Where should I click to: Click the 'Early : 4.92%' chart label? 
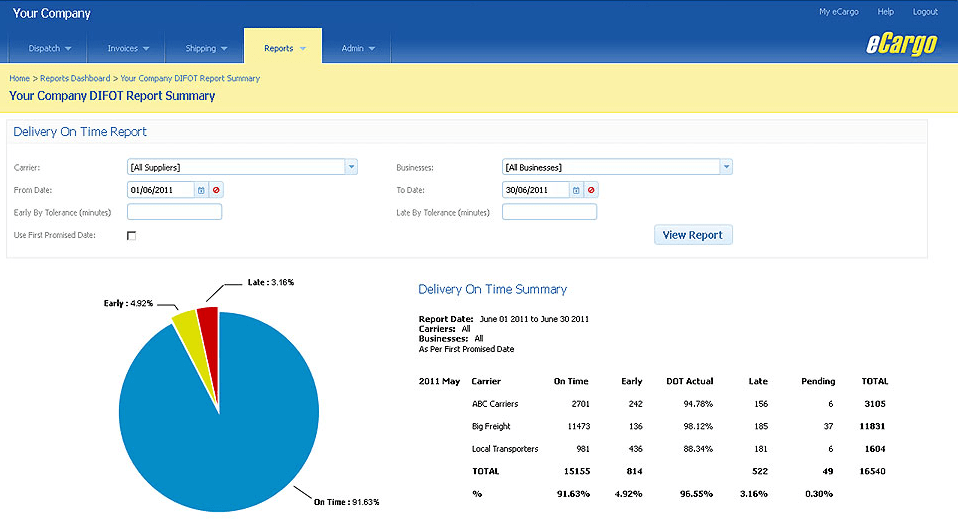128,303
